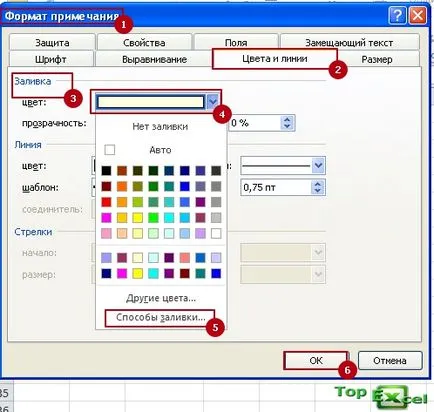
Task: Open the fill color dropdown arrow
Action: (x=213, y=102)
